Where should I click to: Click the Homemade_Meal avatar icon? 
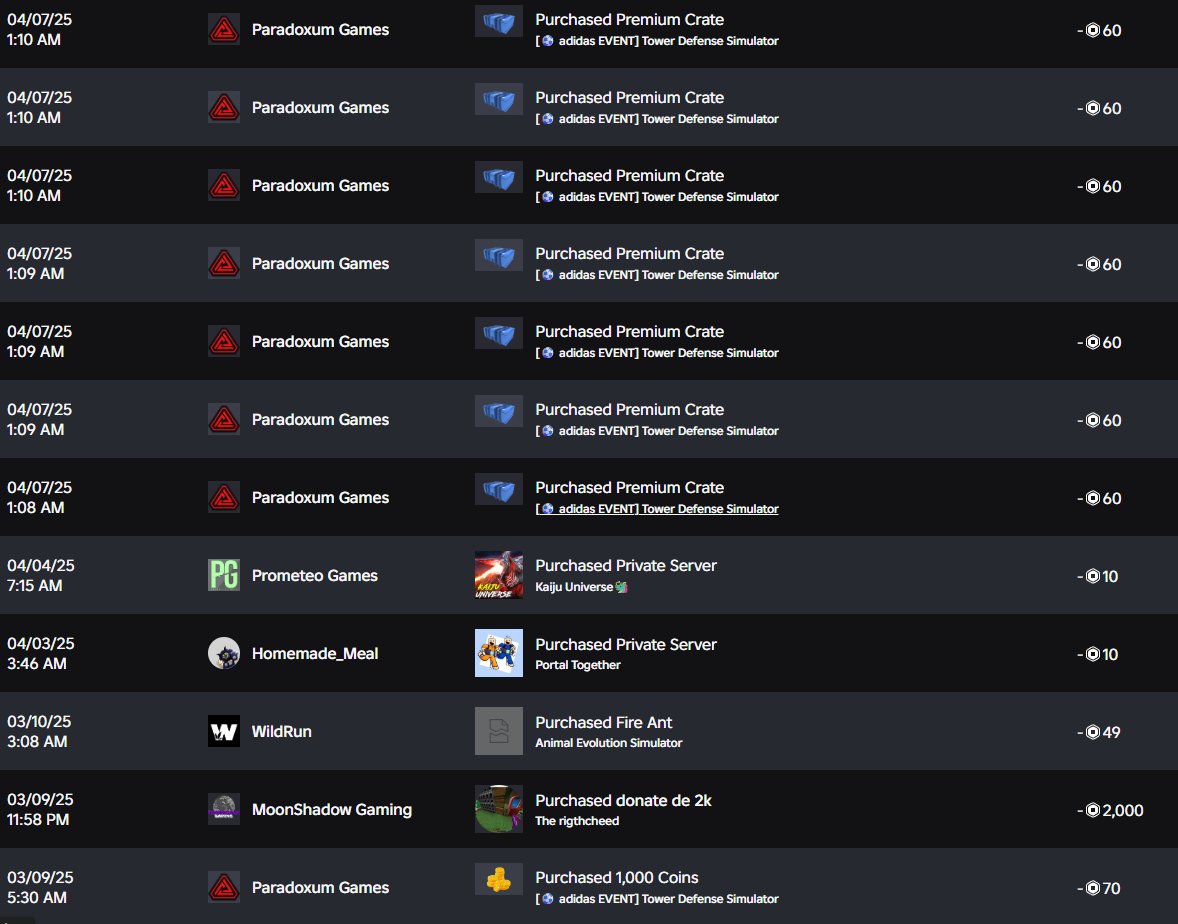(224, 654)
